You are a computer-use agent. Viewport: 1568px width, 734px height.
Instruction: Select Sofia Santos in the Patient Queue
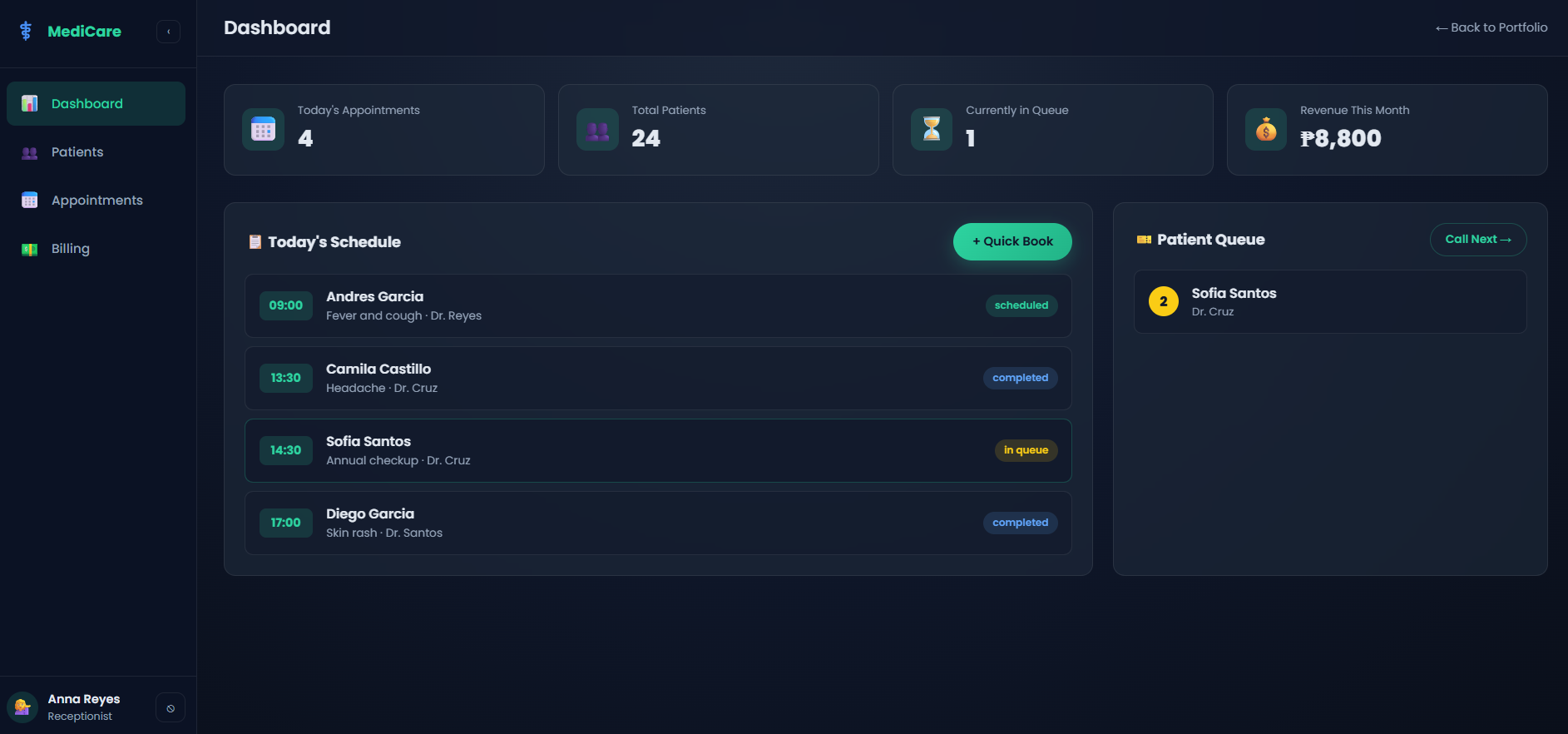click(x=1330, y=302)
